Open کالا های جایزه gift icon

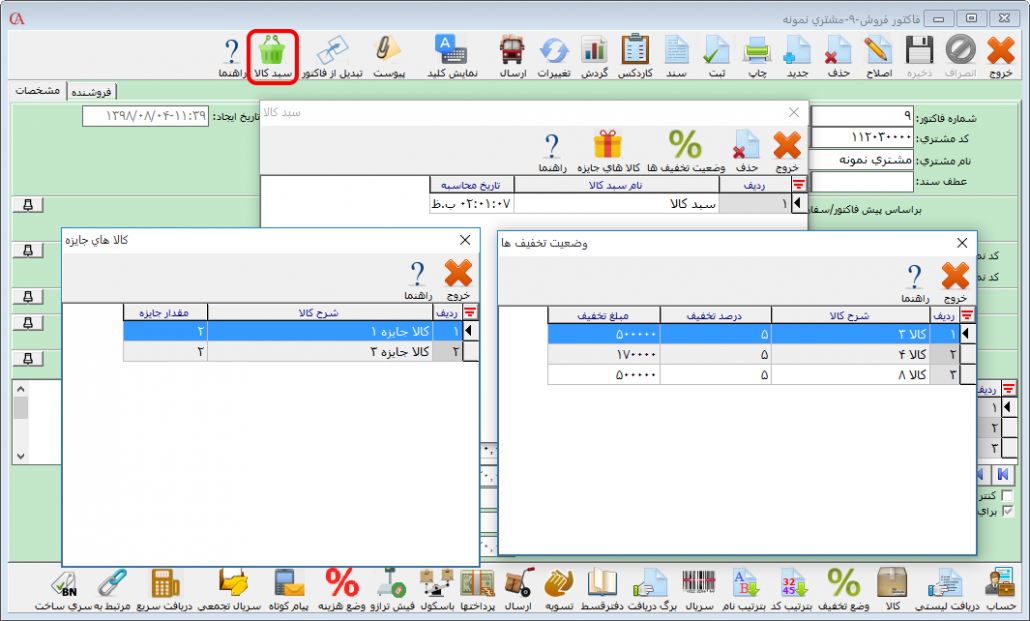[x=607, y=150]
